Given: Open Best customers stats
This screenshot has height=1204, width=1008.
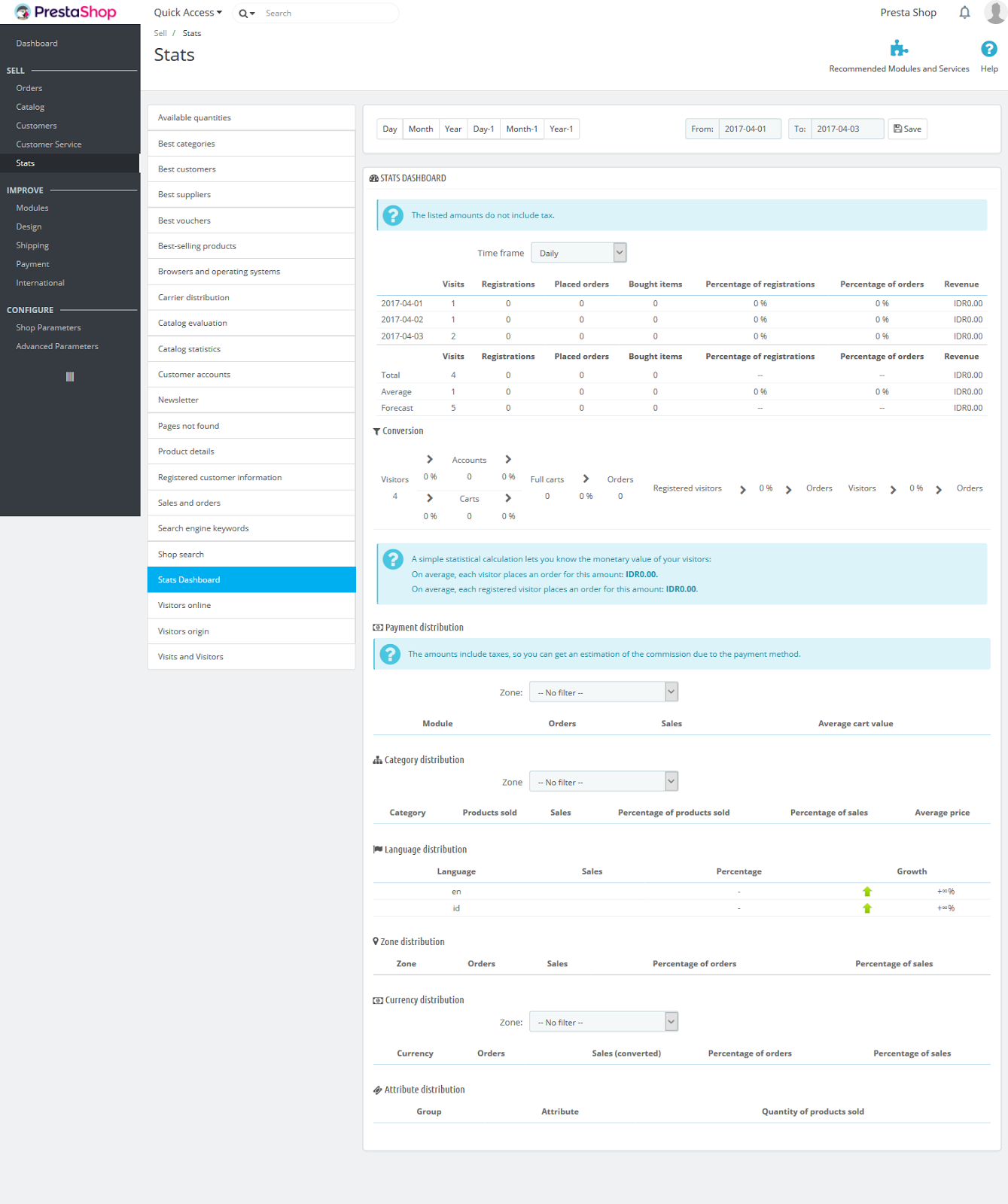Looking at the screenshot, I should [251, 169].
